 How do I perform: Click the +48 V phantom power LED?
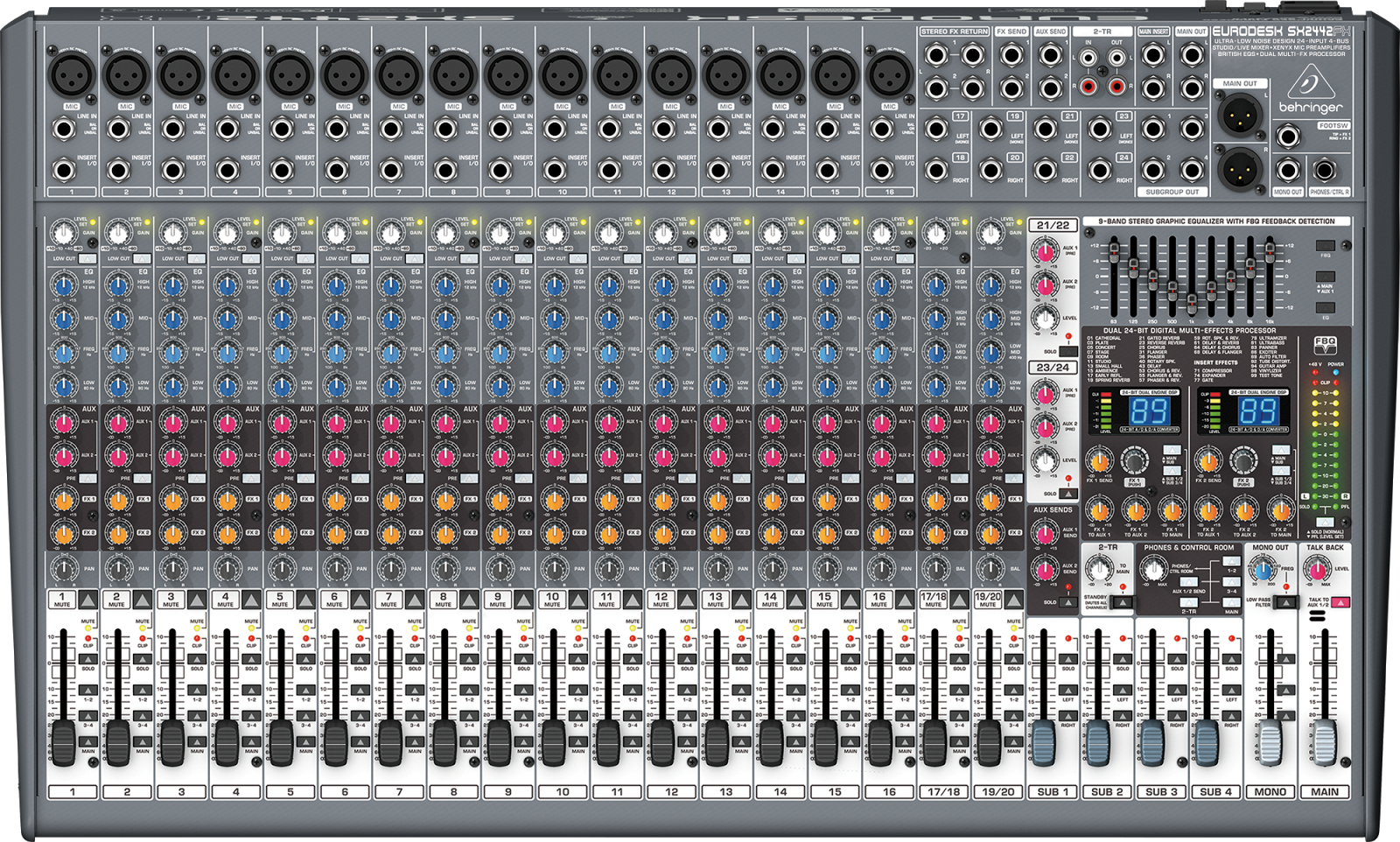point(1314,372)
